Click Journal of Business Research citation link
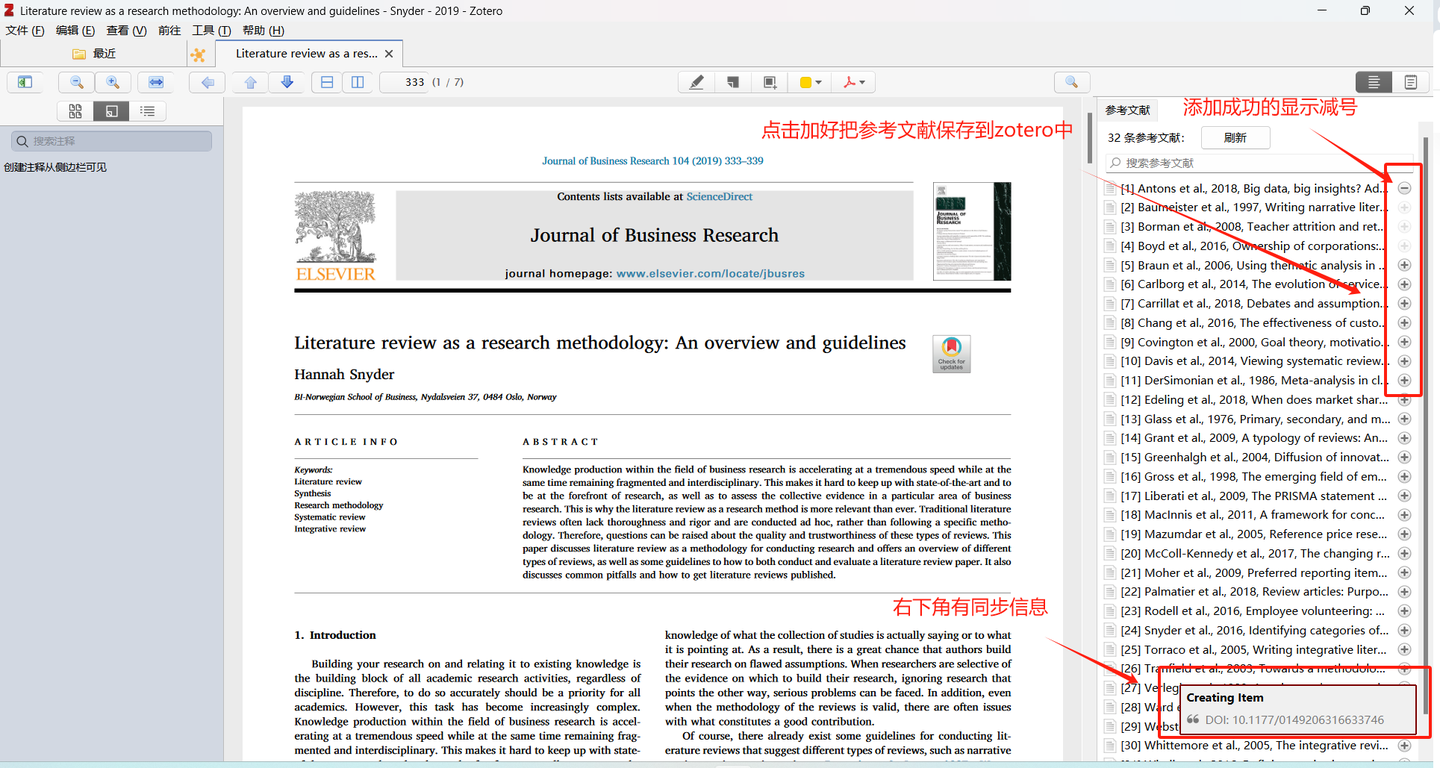 pos(652,161)
